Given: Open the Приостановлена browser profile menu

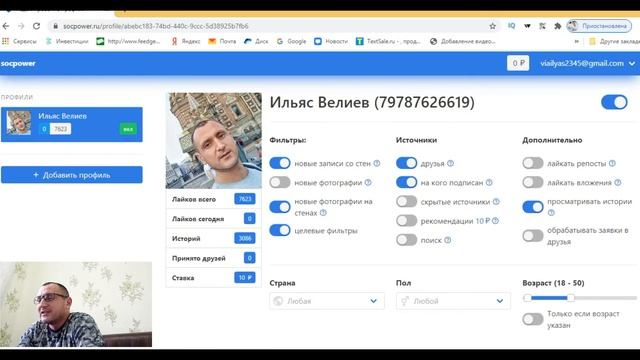Looking at the screenshot, I should tap(599, 26).
